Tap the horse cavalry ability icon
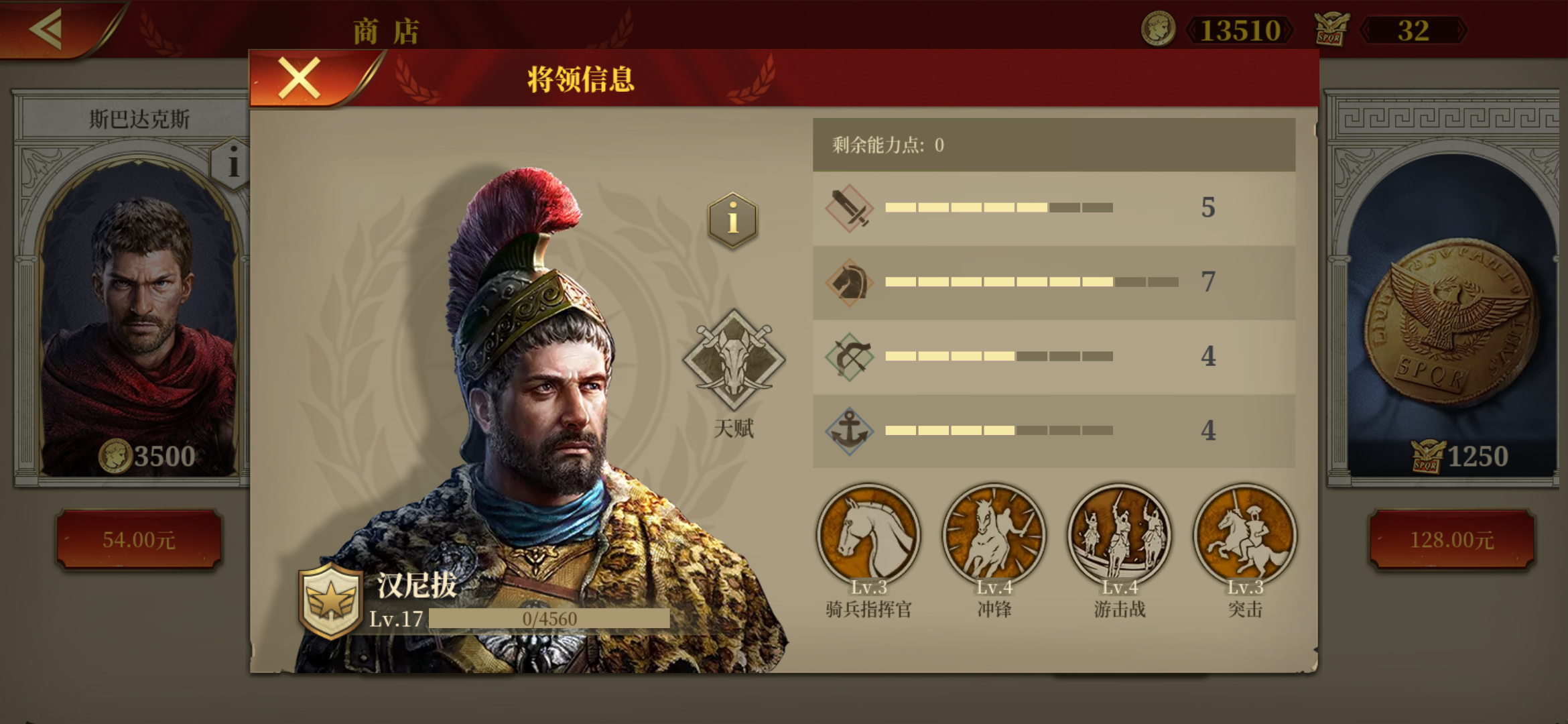The height and width of the screenshot is (724, 1568). pos(850,282)
